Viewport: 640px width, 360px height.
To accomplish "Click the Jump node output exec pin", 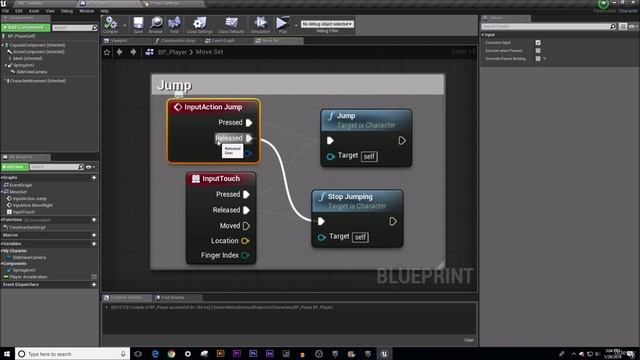I will (402, 140).
